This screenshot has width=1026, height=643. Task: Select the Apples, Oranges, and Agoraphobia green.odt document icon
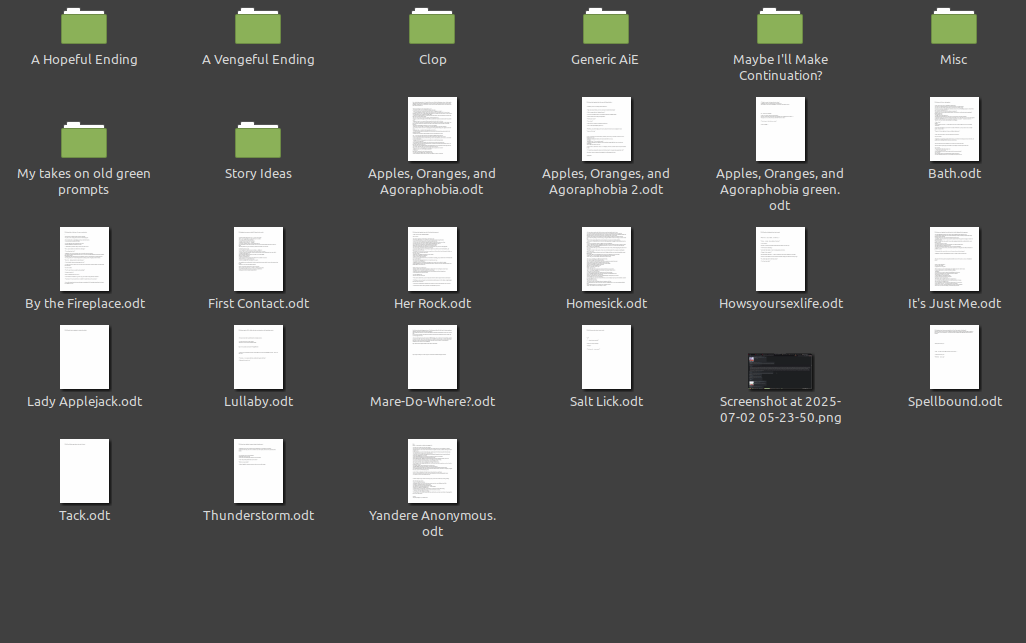[781, 129]
